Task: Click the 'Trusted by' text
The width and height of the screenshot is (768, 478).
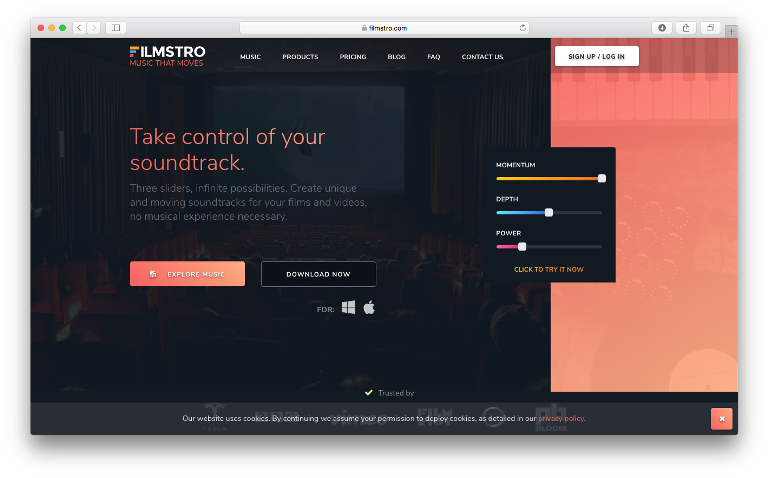Action: click(x=396, y=393)
